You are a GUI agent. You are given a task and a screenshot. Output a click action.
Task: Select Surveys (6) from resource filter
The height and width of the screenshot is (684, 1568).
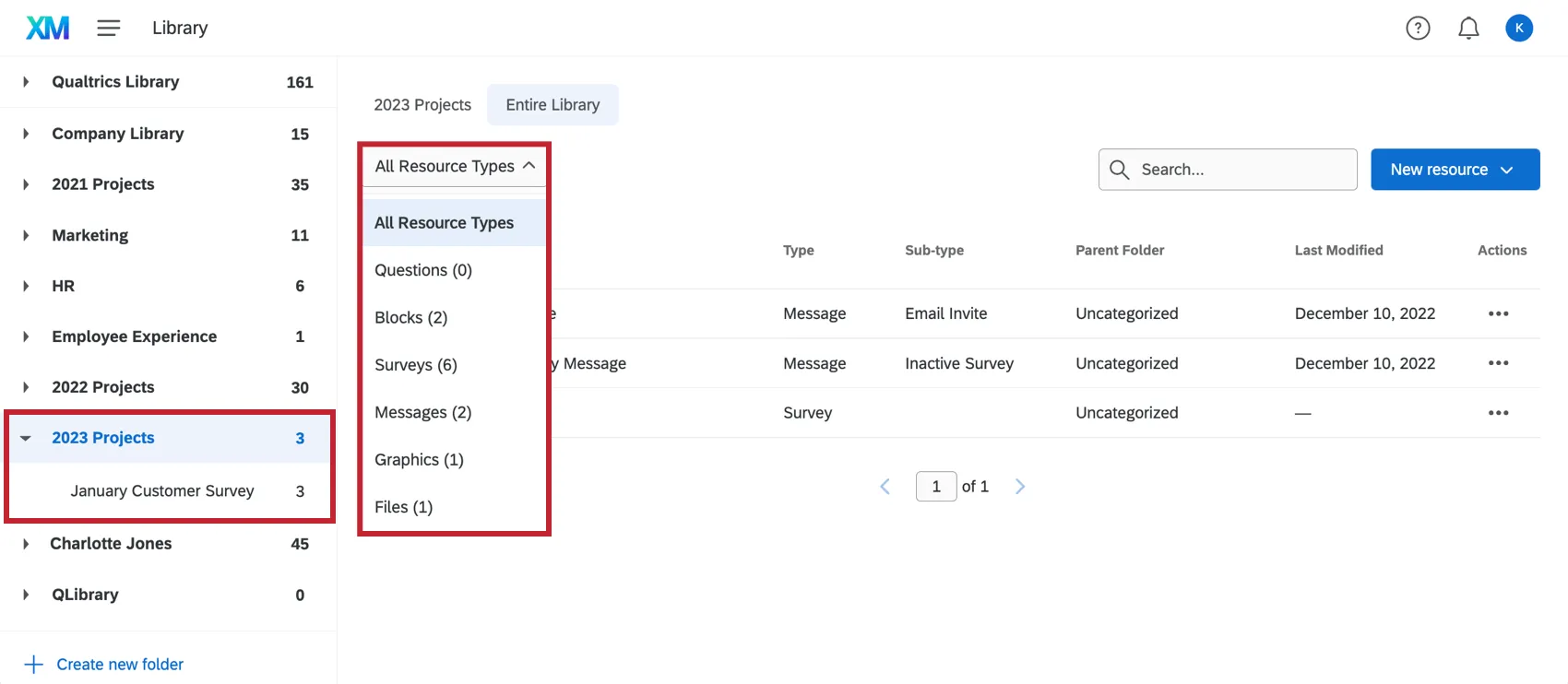pos(416,365)
